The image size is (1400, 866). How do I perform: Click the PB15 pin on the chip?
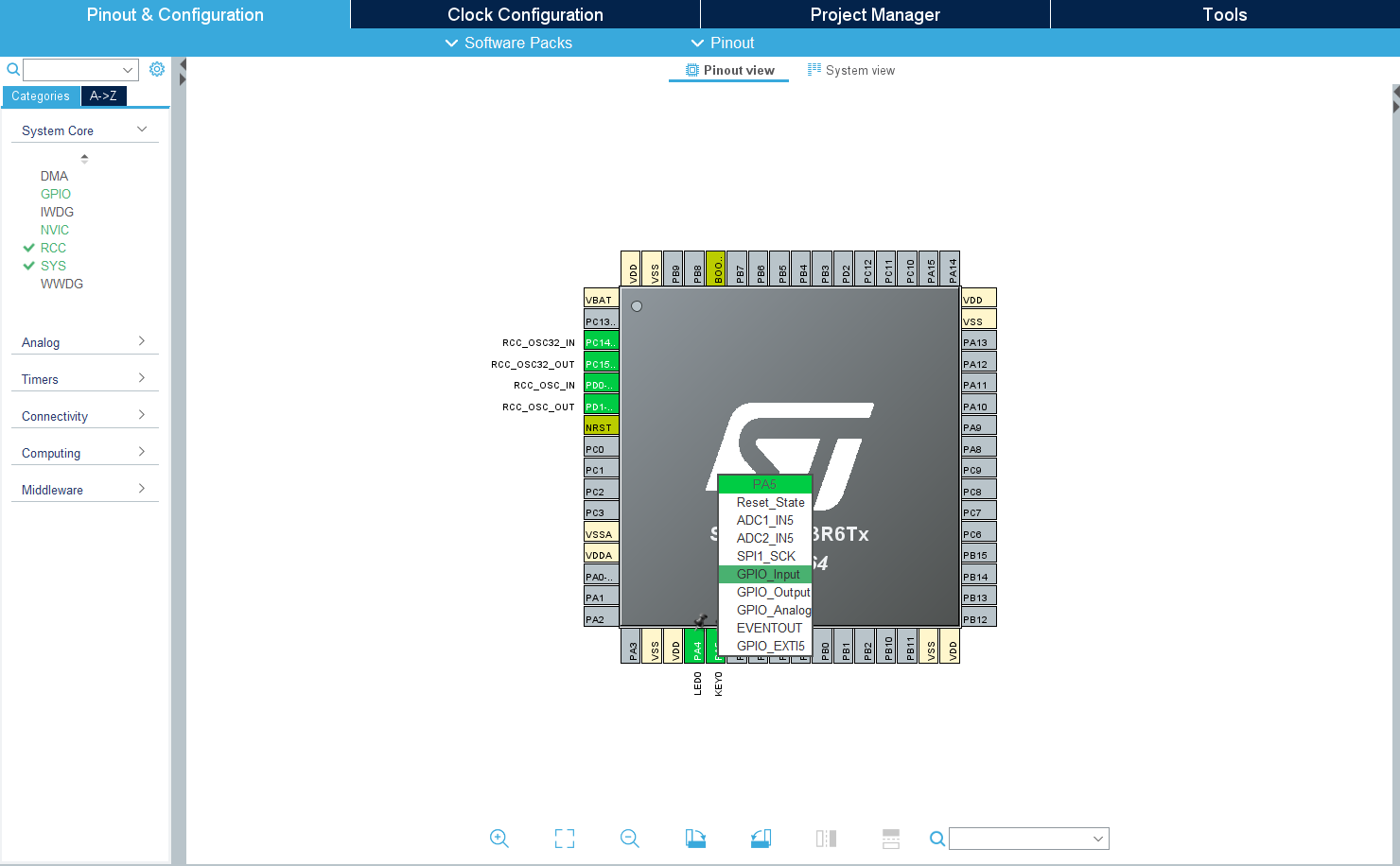click(979, 554)
